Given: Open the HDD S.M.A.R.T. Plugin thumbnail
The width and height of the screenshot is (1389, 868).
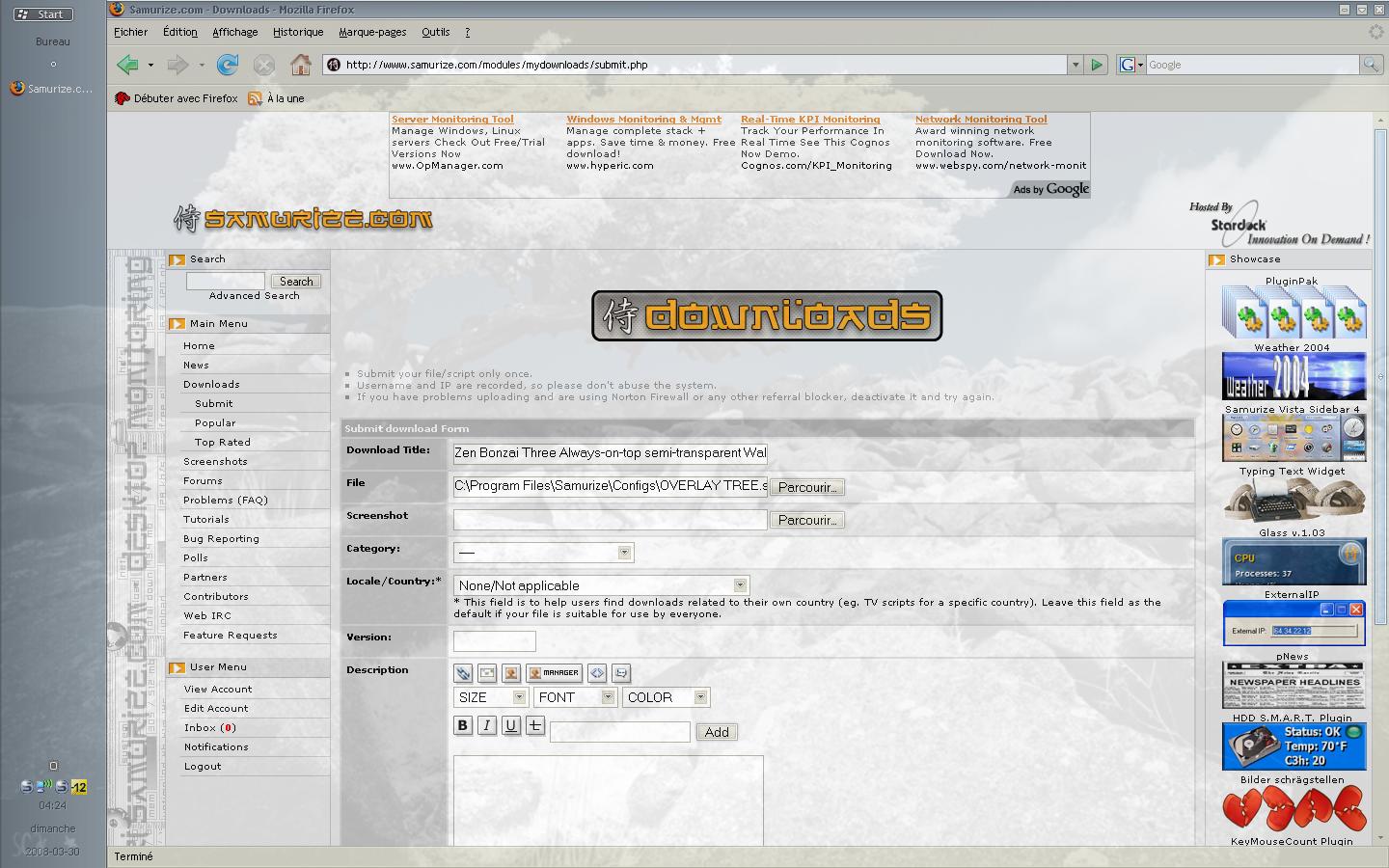Looking at the screenshot, I should [x=1294, y=747].
